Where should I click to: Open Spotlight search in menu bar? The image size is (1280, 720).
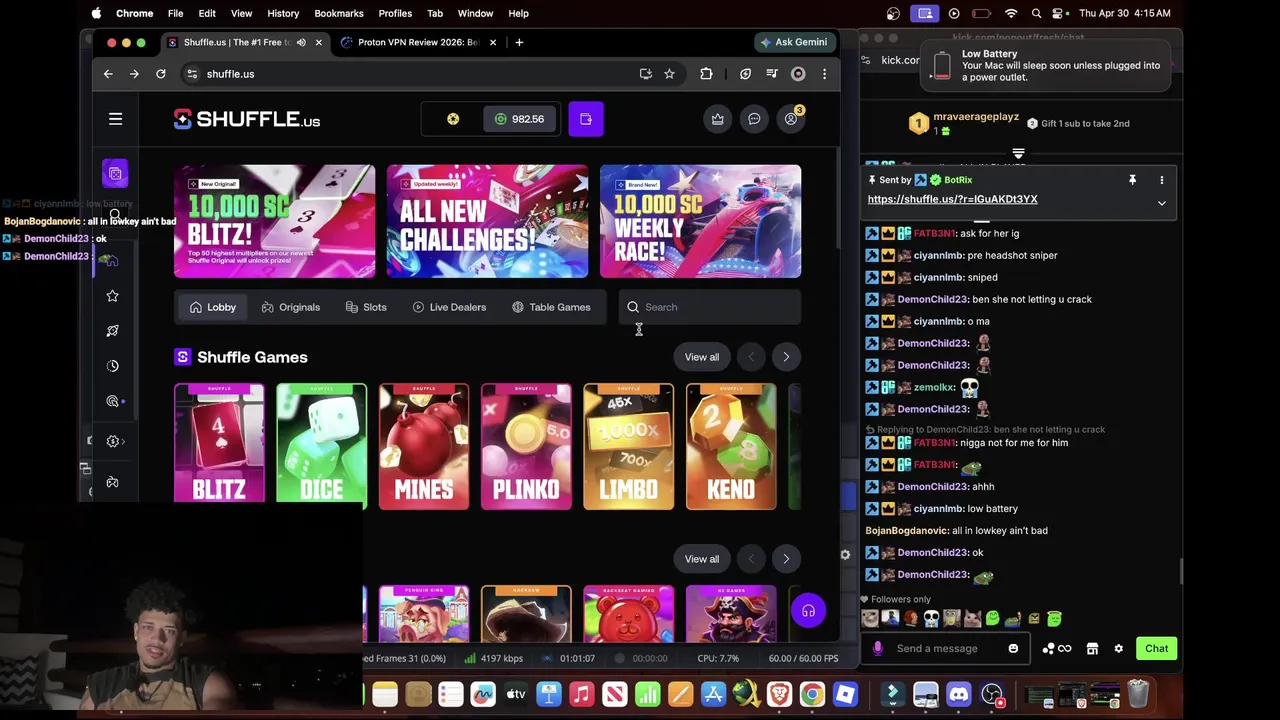click(x=1036, y=13)
